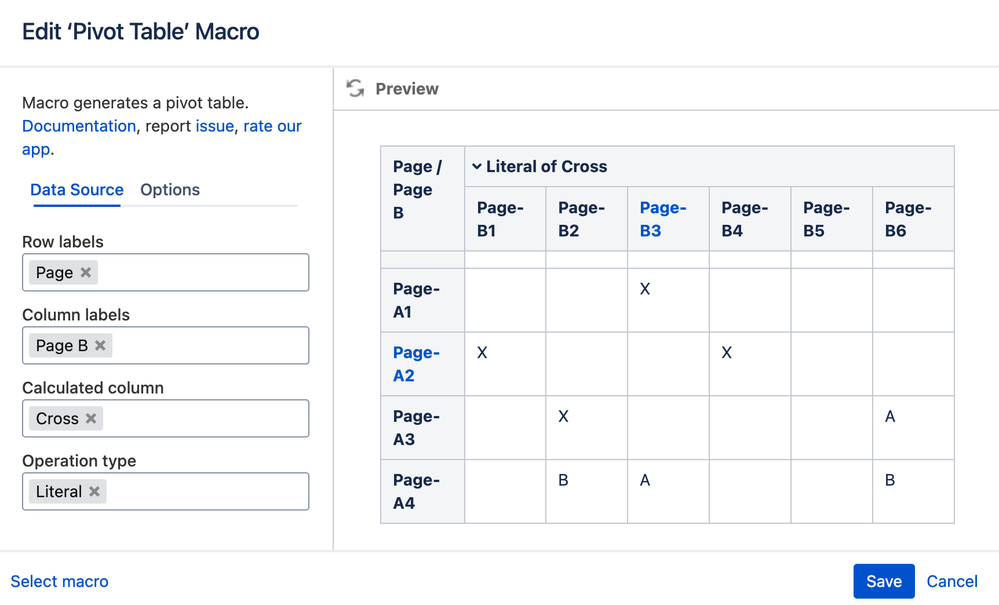This screenshot has height=605, width=999.
Task: Save the pivot table macro
Action: click(883, 581)
